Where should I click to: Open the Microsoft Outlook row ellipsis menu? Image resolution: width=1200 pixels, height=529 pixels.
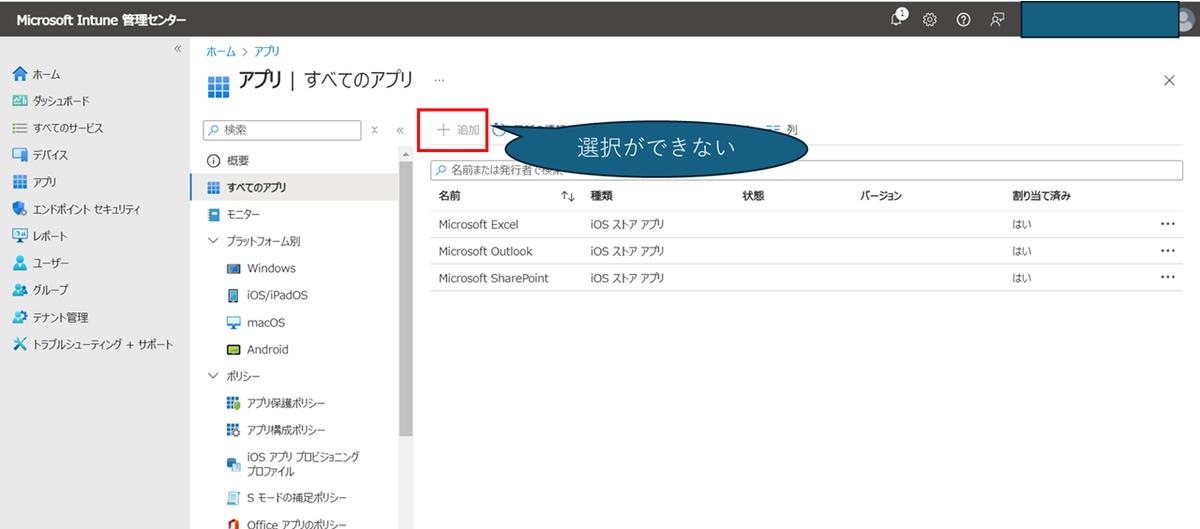click(x=1167, y=251)
